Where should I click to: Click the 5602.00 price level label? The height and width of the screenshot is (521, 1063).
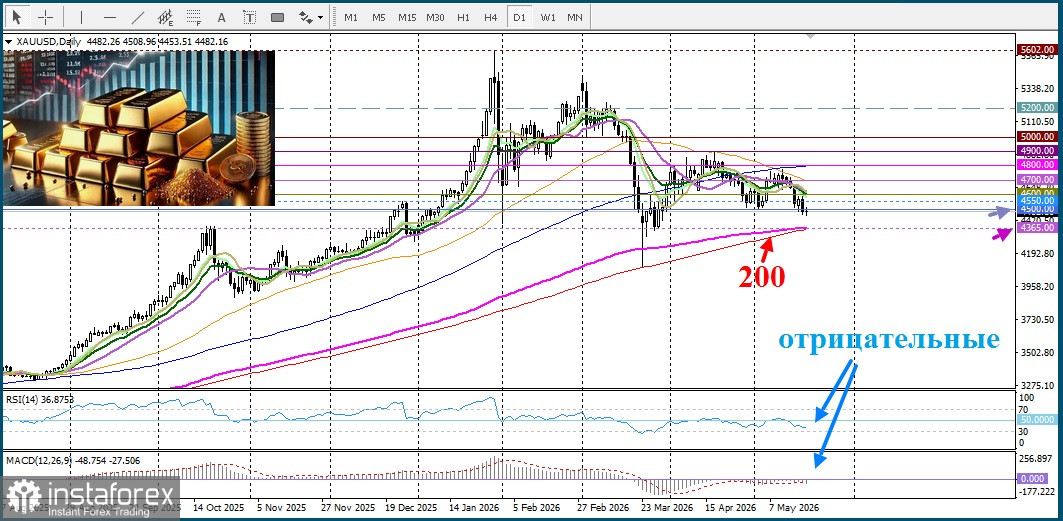tap(1037, 49)
